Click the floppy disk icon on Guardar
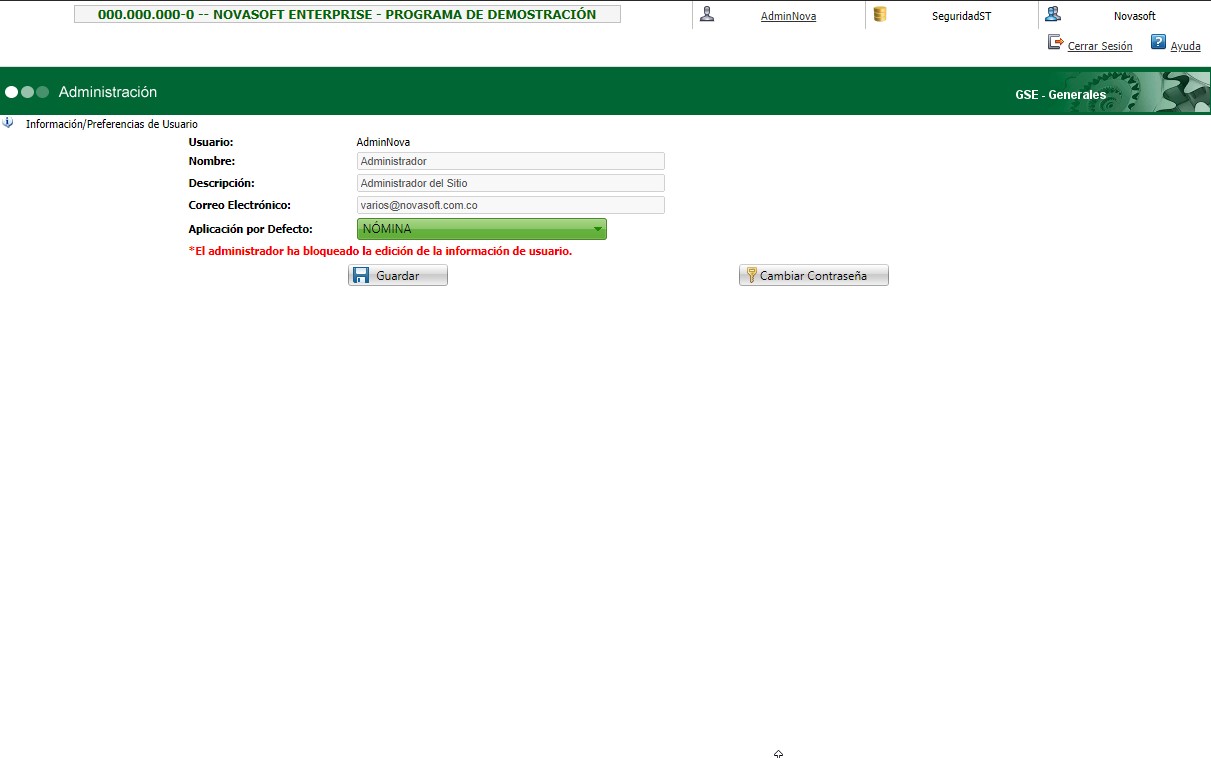1211x758 pixels. [362, 275]
